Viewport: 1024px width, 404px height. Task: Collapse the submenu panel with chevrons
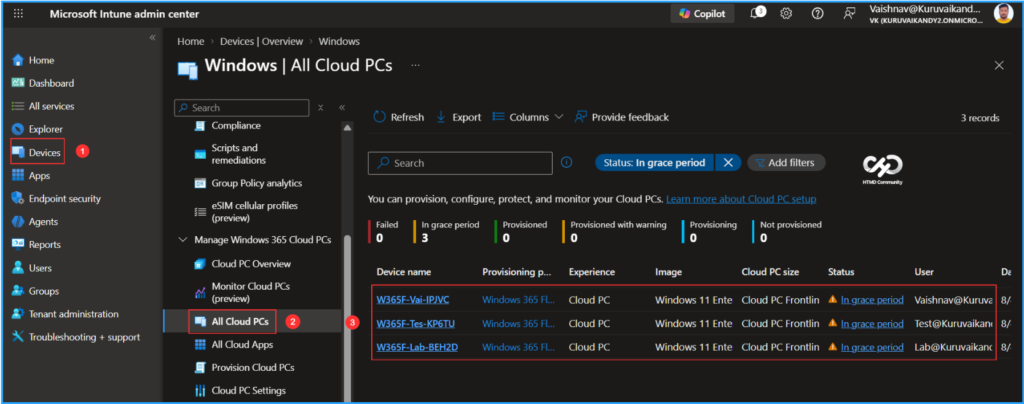(x=341, y=108)
